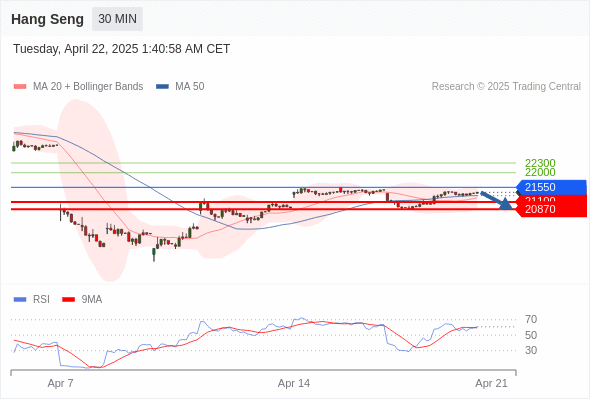Click the green 22000 resistance label

[540, 172]
